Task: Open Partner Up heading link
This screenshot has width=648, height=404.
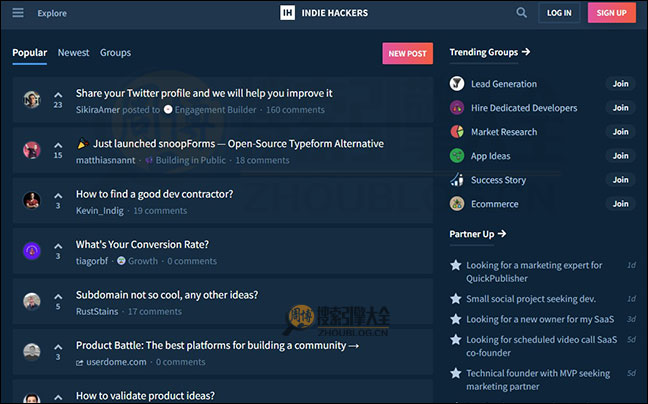Action: [478, 234]
